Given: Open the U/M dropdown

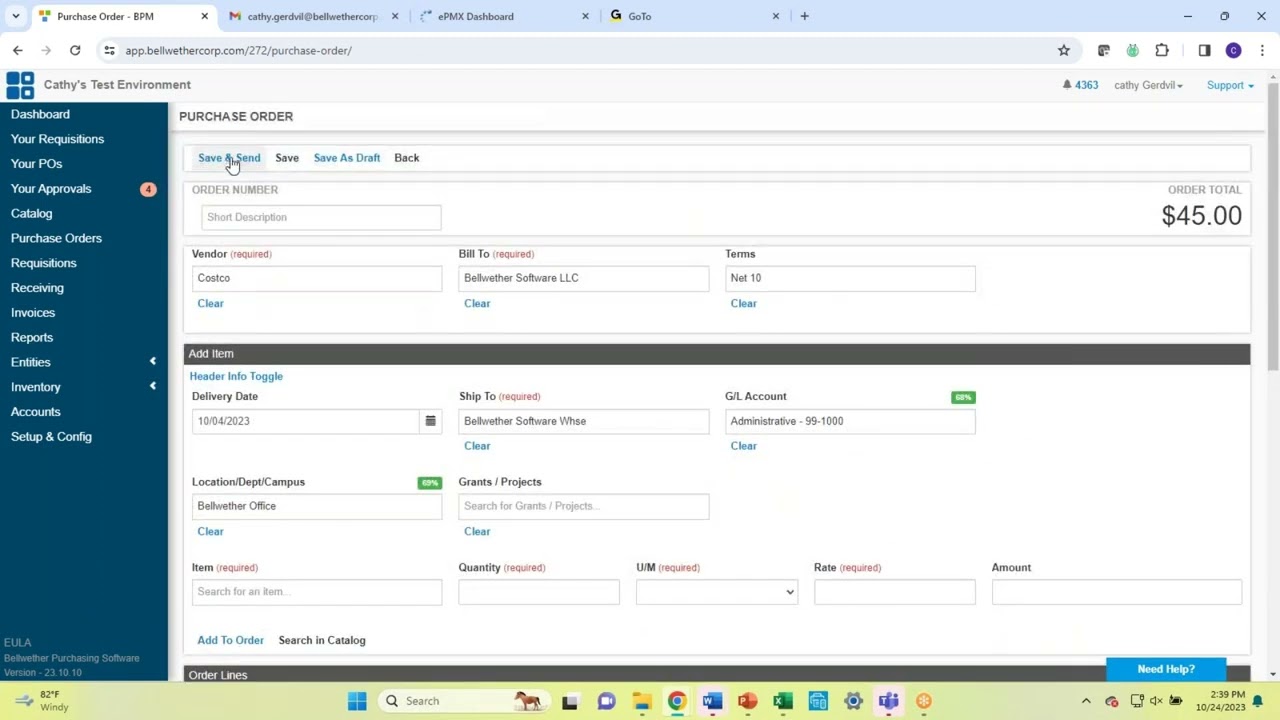Looking at the screenshot, I should tap(716, 592).
